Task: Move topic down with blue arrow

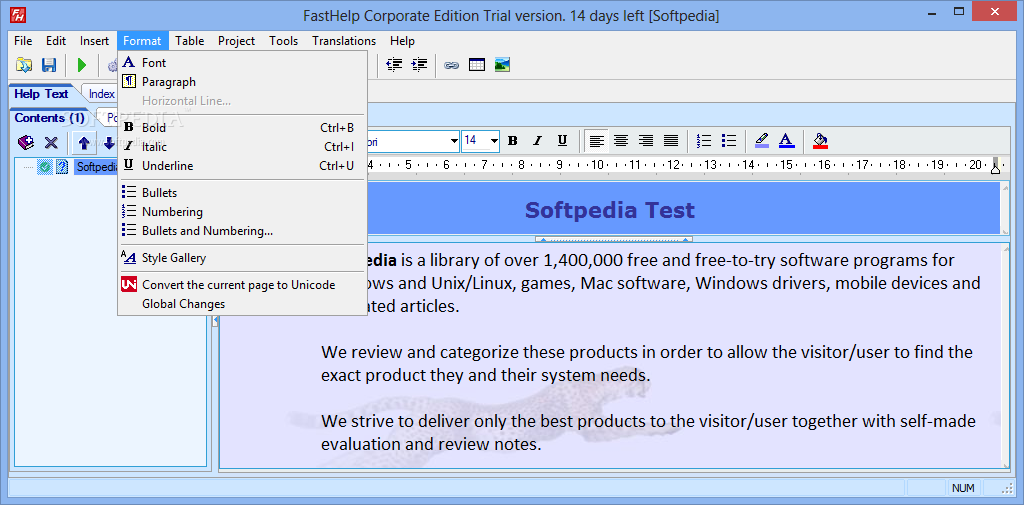Action: click(108, 142)
